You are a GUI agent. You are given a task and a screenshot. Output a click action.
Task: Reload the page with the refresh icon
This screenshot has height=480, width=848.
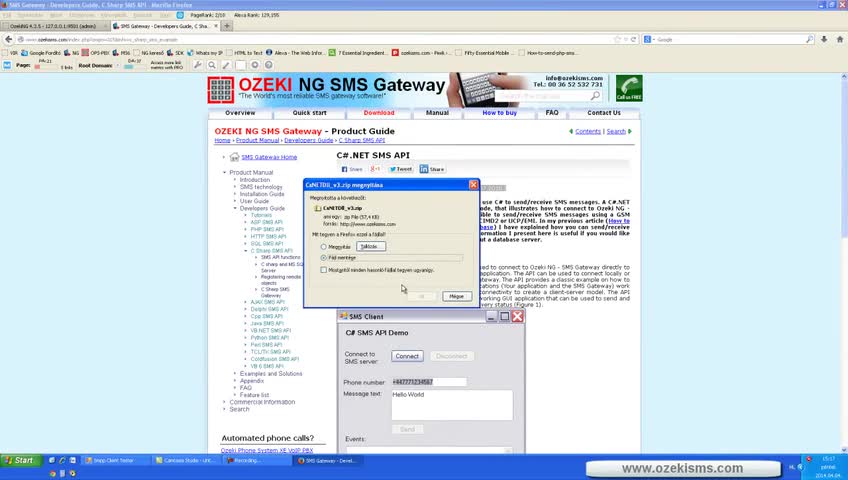[633, 39]
